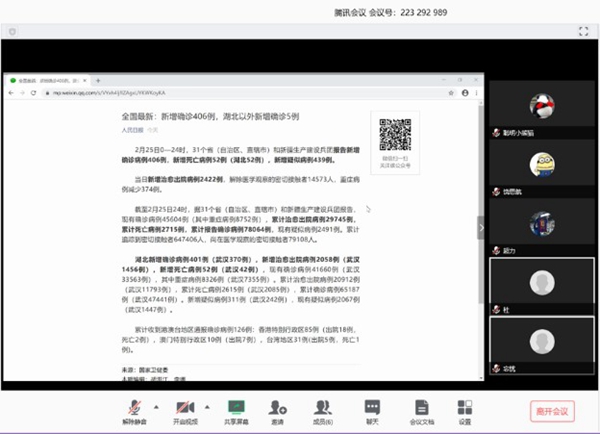The image size is (600, 434).
Task: Open meeting documents
Action: click(x=421, y=409)
